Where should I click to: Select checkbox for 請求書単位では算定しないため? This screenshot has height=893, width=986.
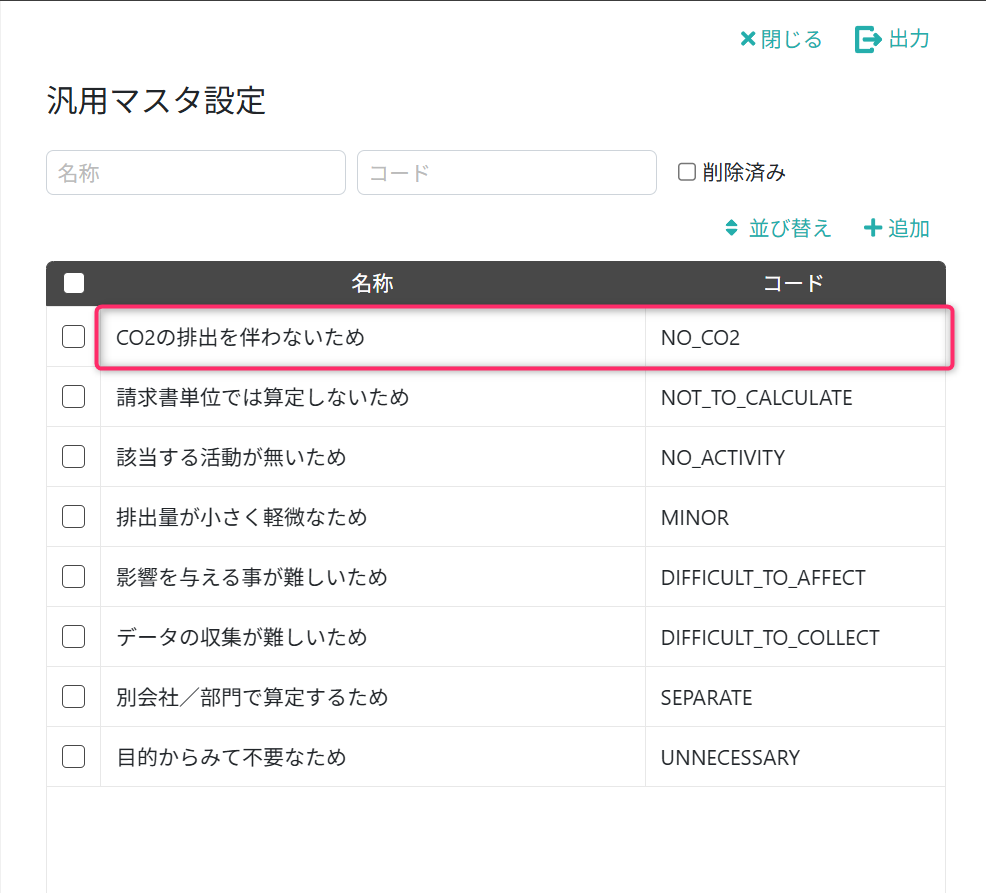click(x=74, y=397)
